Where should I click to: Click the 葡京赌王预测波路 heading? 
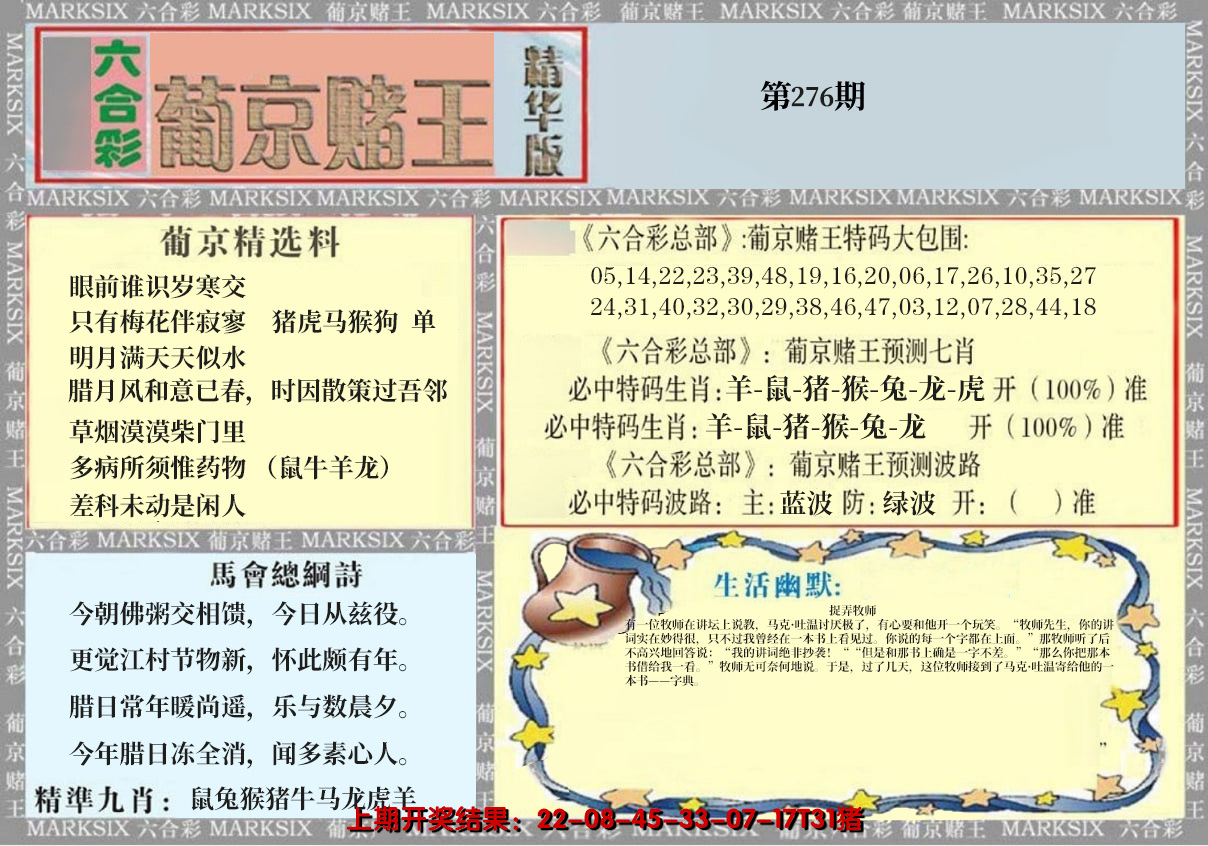pos(792,465)
